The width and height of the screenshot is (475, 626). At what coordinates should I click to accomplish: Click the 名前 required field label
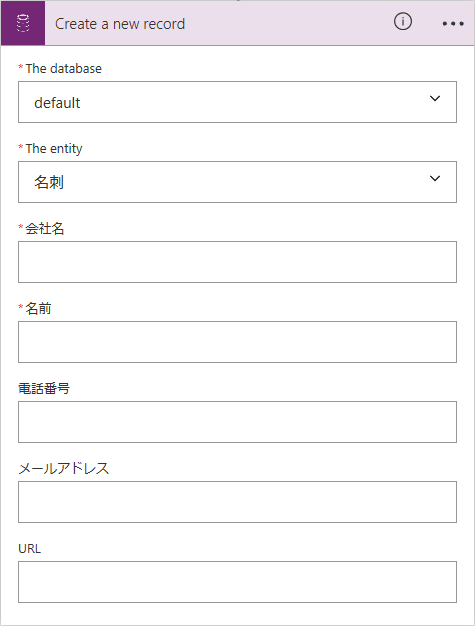tap(38, 308)
